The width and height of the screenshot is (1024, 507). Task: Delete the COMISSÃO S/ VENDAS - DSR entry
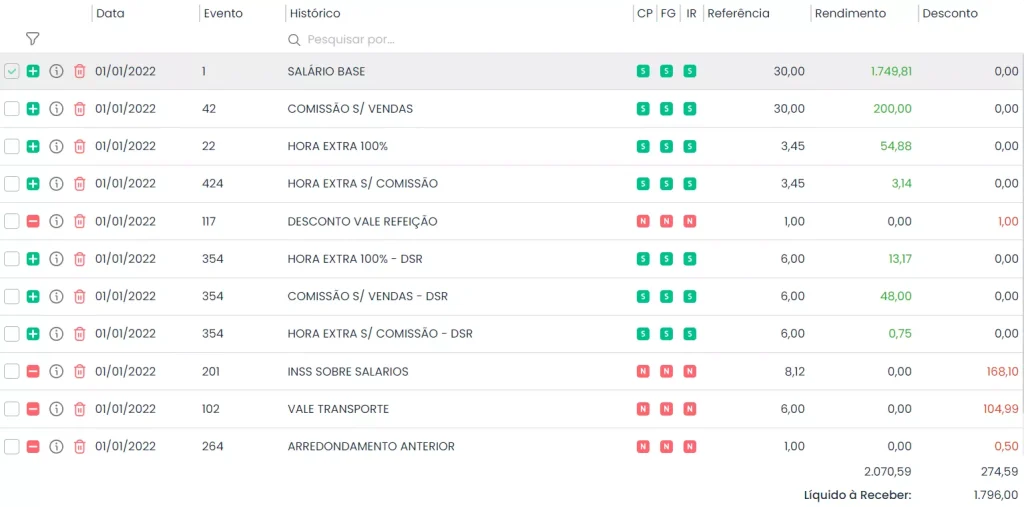pos(79,297)
